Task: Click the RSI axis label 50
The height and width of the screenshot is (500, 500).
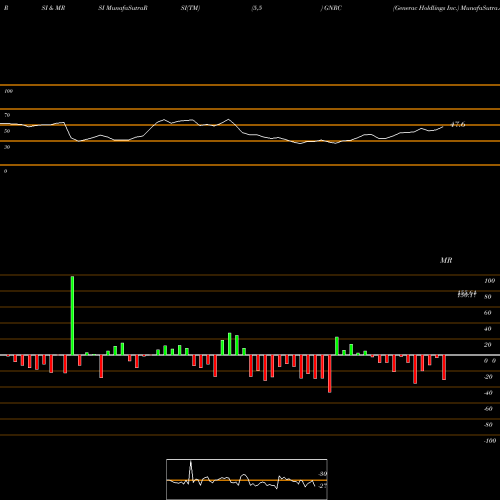Action: 7,131
